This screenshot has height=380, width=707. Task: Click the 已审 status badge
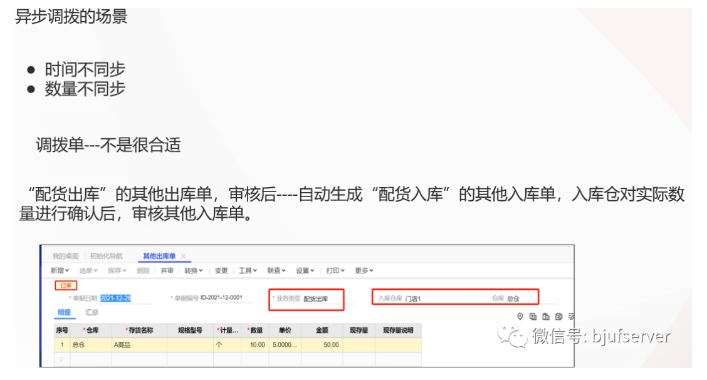coord(66,285)
